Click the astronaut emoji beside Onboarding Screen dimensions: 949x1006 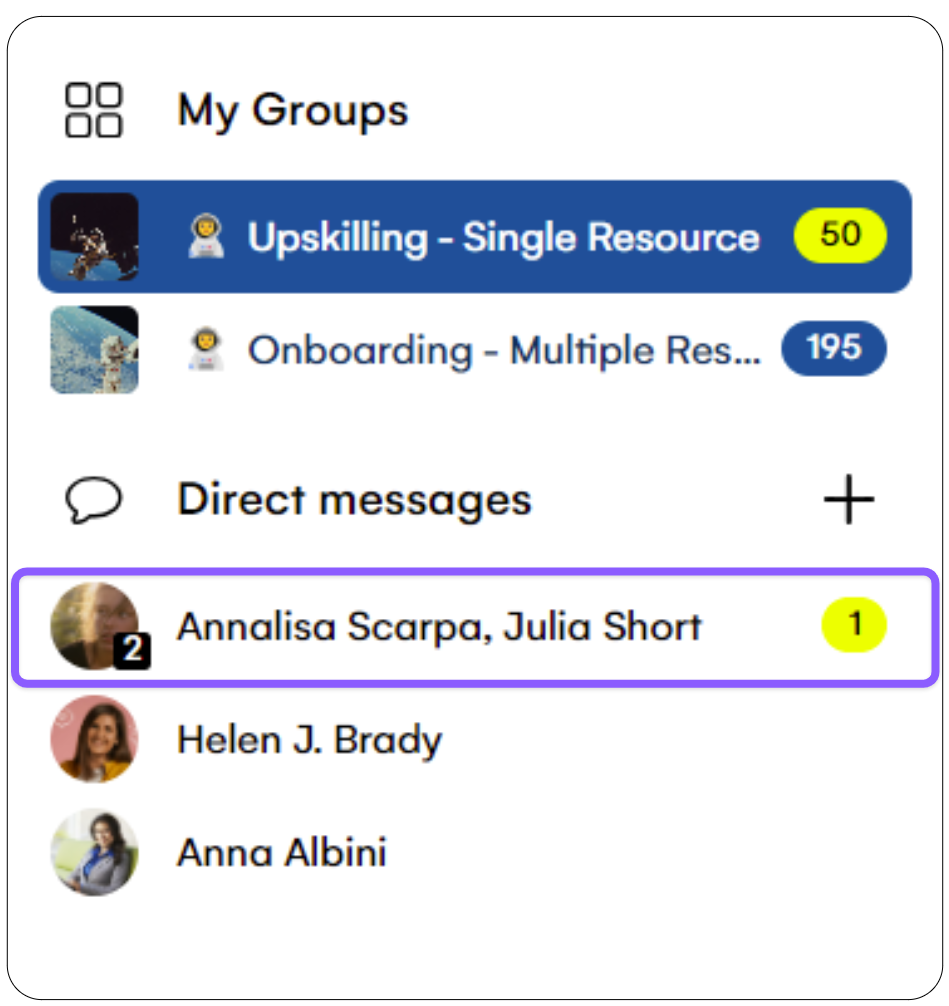tap(205, 350)
